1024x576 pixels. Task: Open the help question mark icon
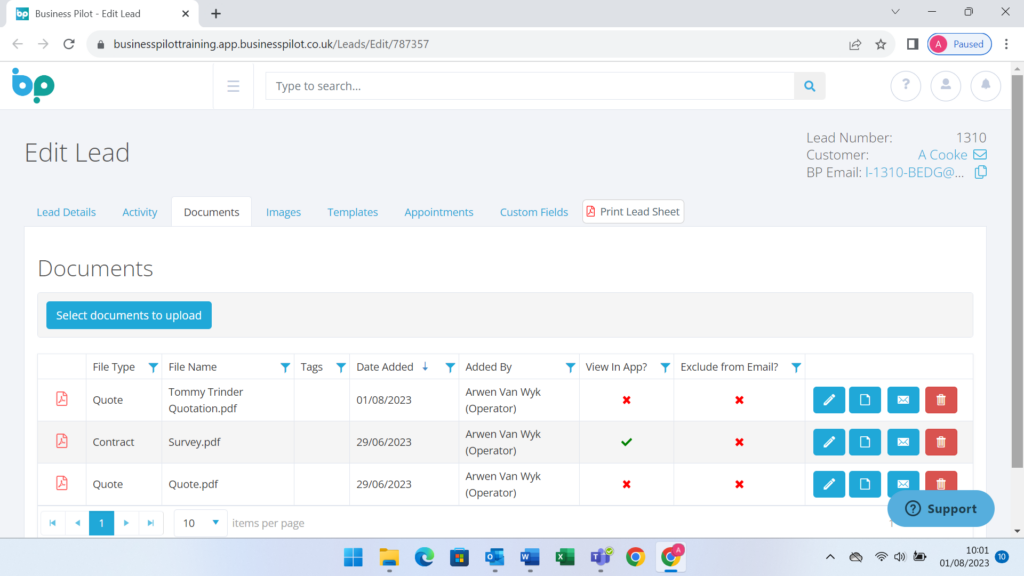[x=905, y=86]
